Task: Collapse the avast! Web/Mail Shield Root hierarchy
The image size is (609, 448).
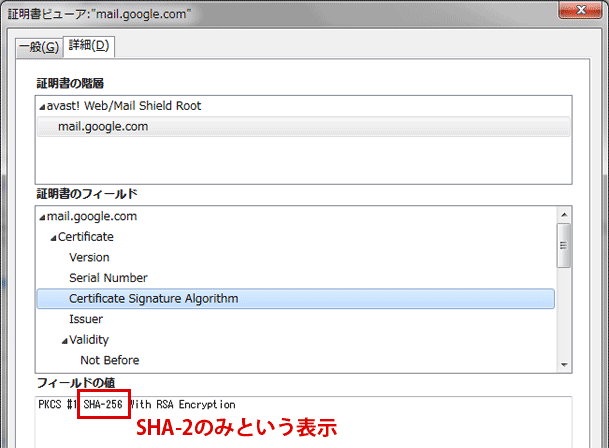Action: (x=42, y=107)
